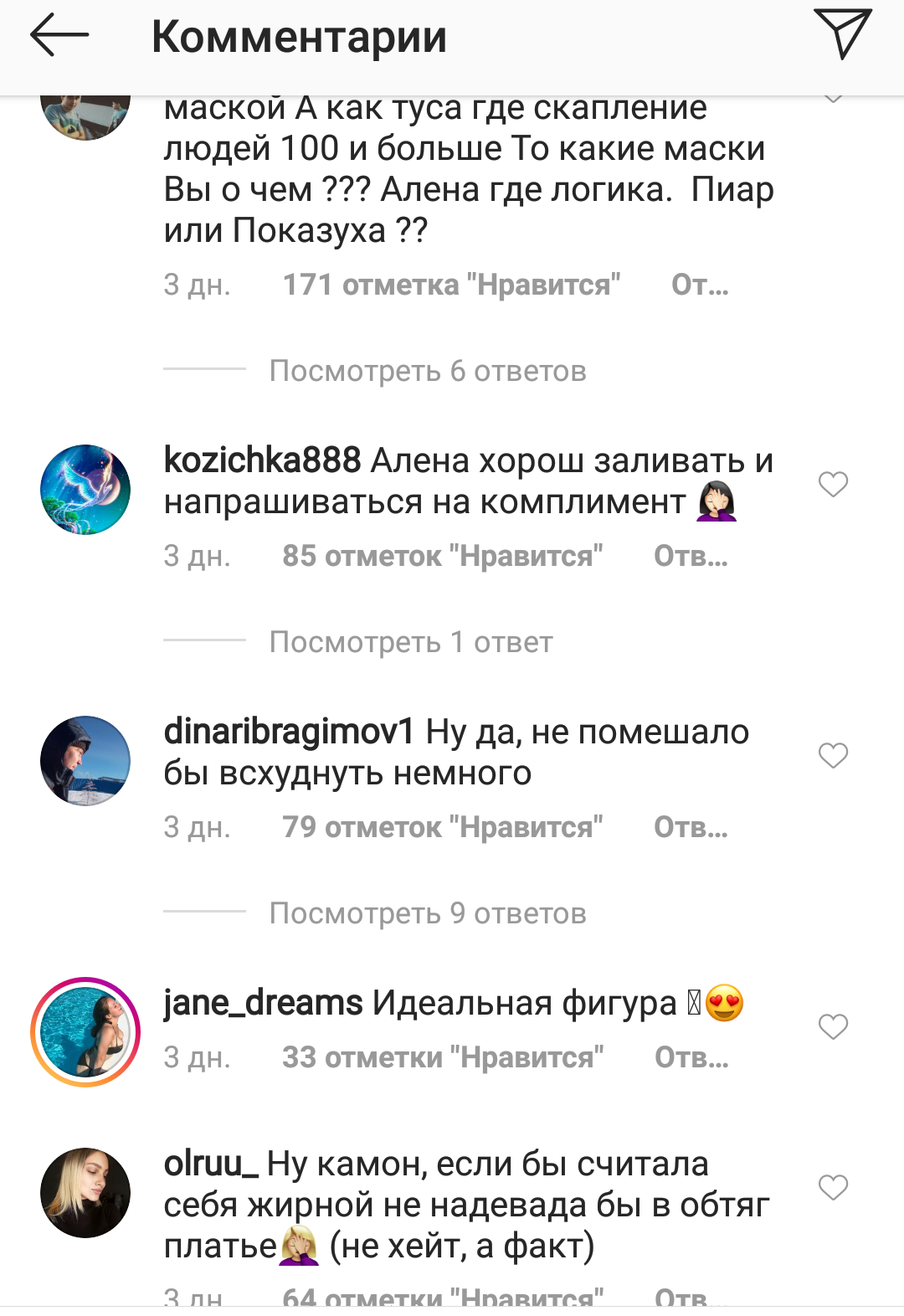Expand 'Посмотреть 6 ответов' replies
The width and height of the screenshot is (904, 1316).
coord(428,371)
